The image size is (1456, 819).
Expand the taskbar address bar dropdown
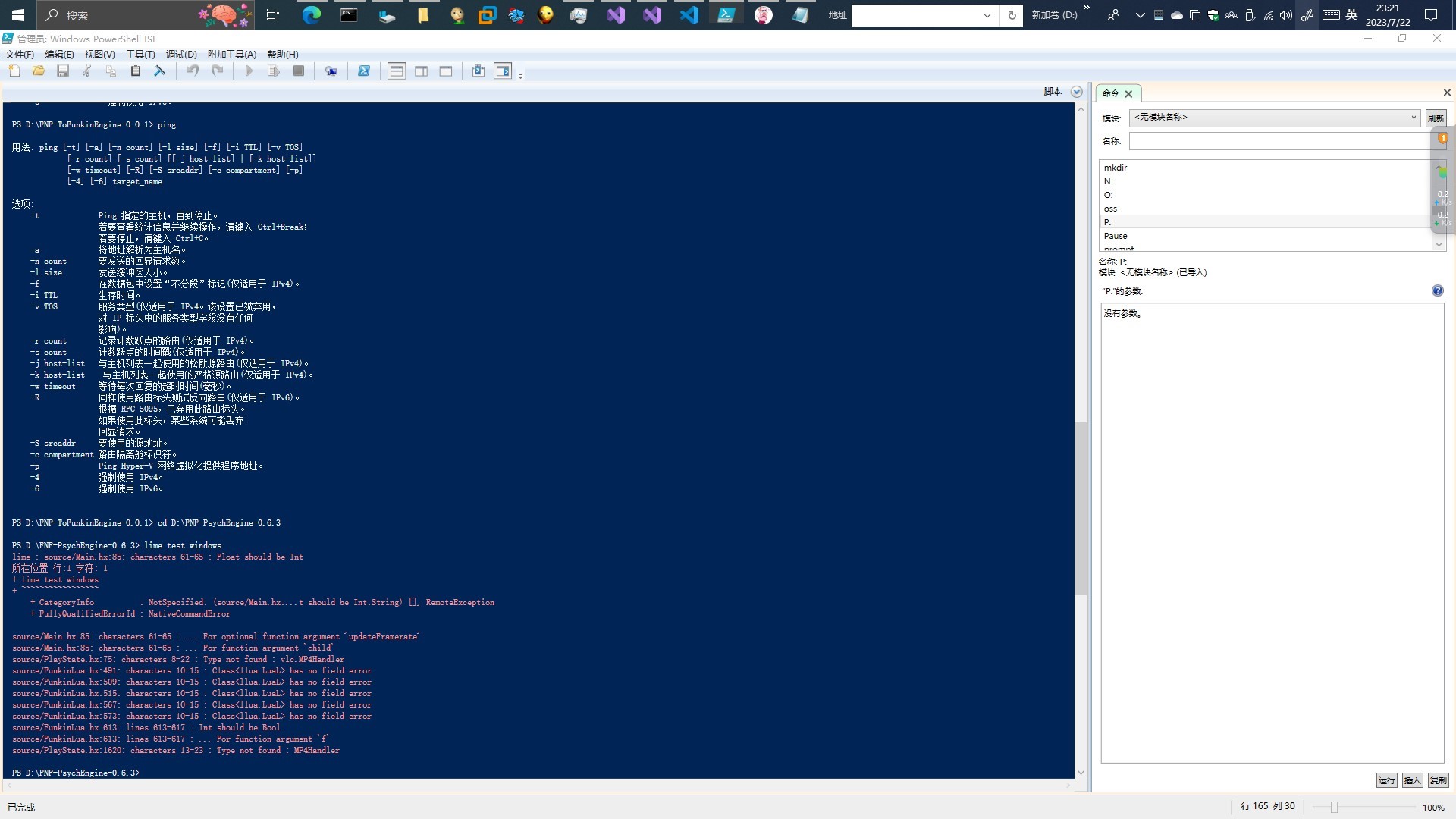987,15
